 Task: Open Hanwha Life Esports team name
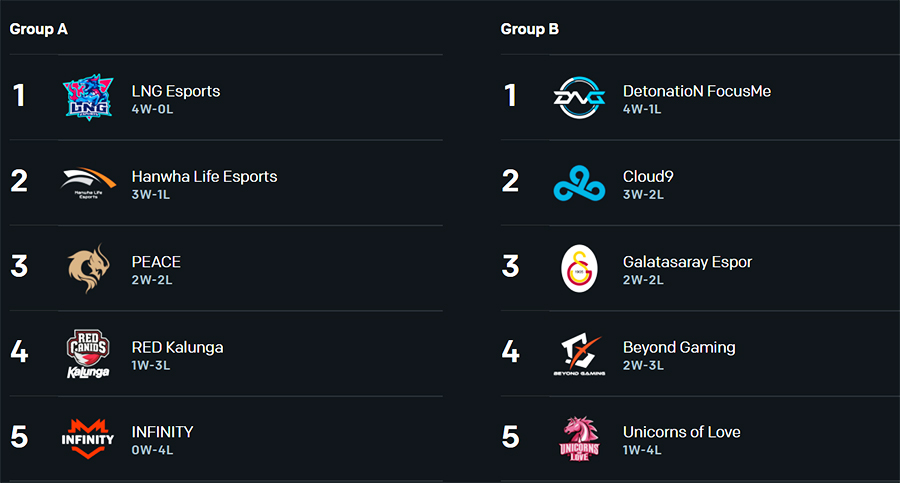tap(204, 176)
